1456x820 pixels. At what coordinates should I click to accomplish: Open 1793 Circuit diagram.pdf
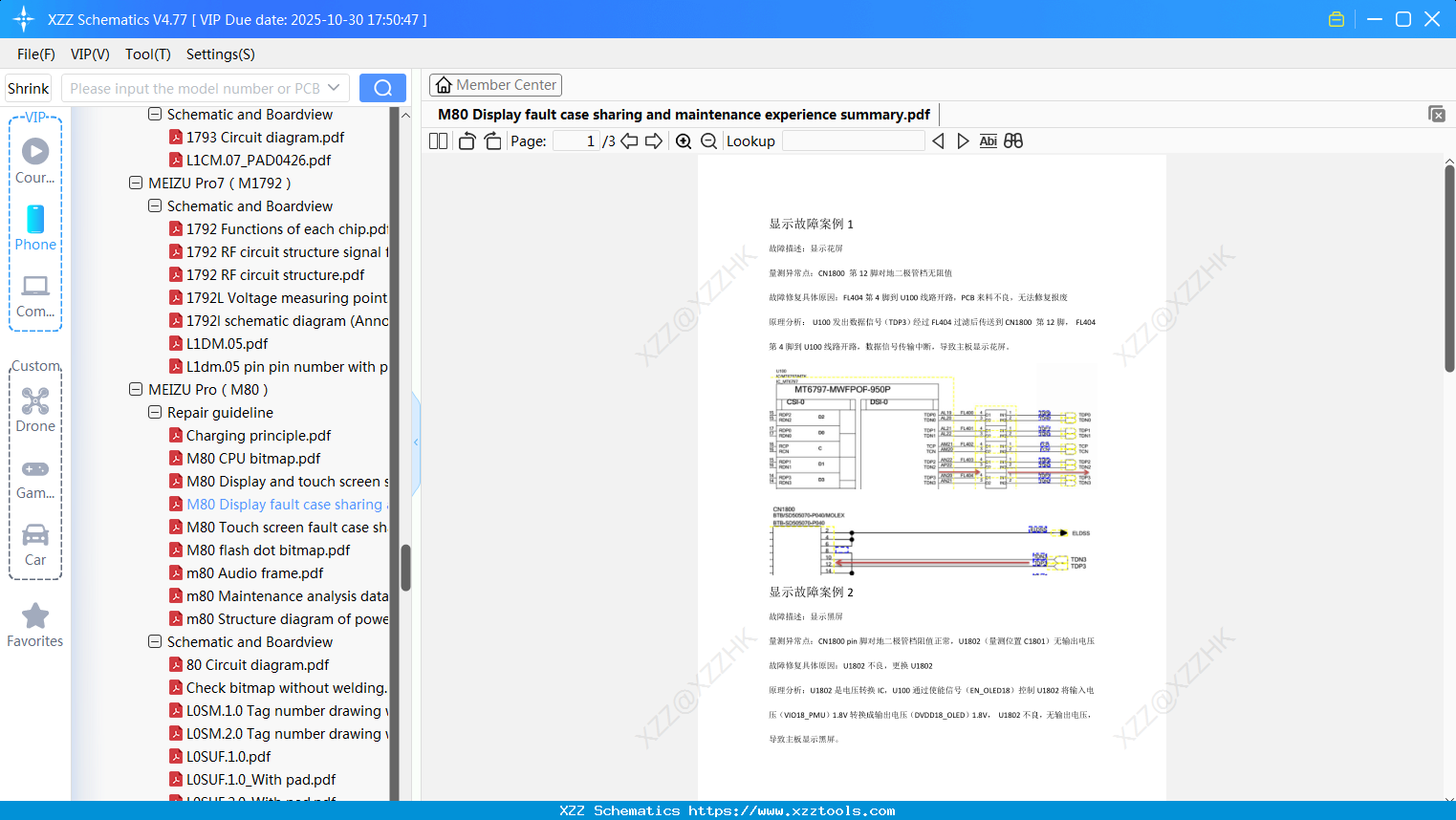click(265, 138)
